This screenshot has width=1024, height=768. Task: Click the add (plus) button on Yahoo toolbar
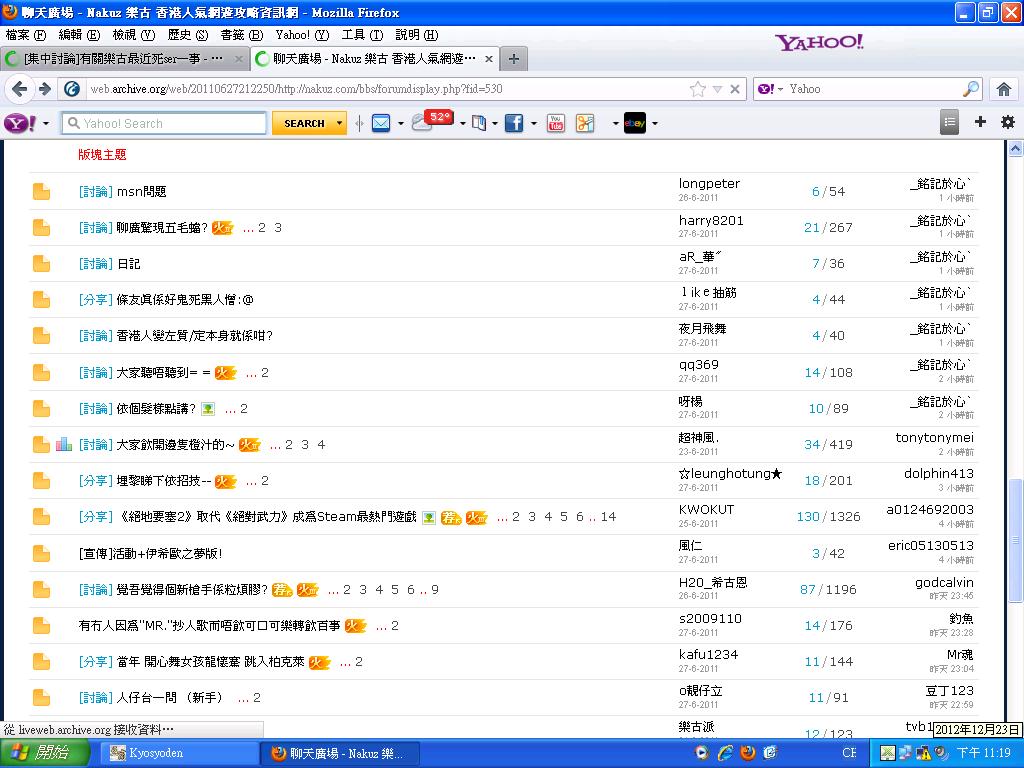[x=980, y=122]
